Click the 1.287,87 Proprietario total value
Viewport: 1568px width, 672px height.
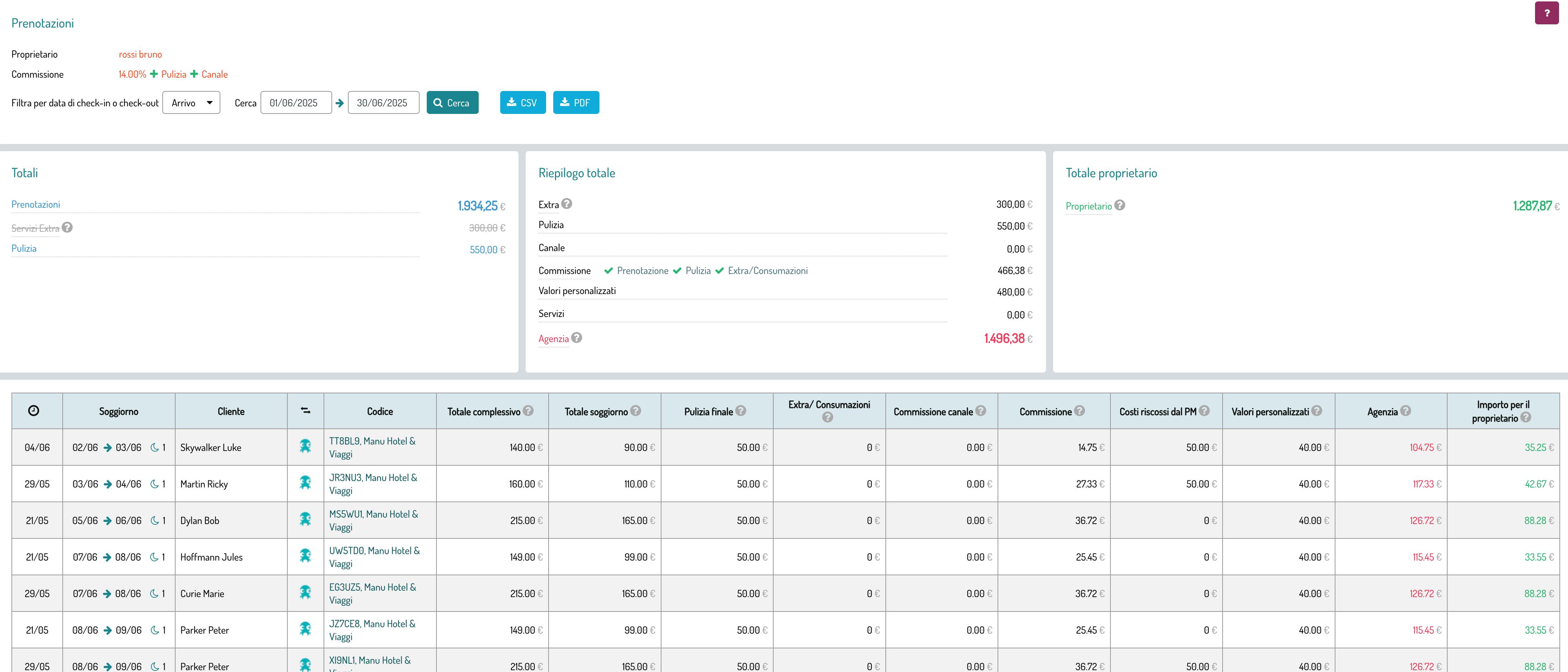pyautogui.click(x=1533, y=206)
